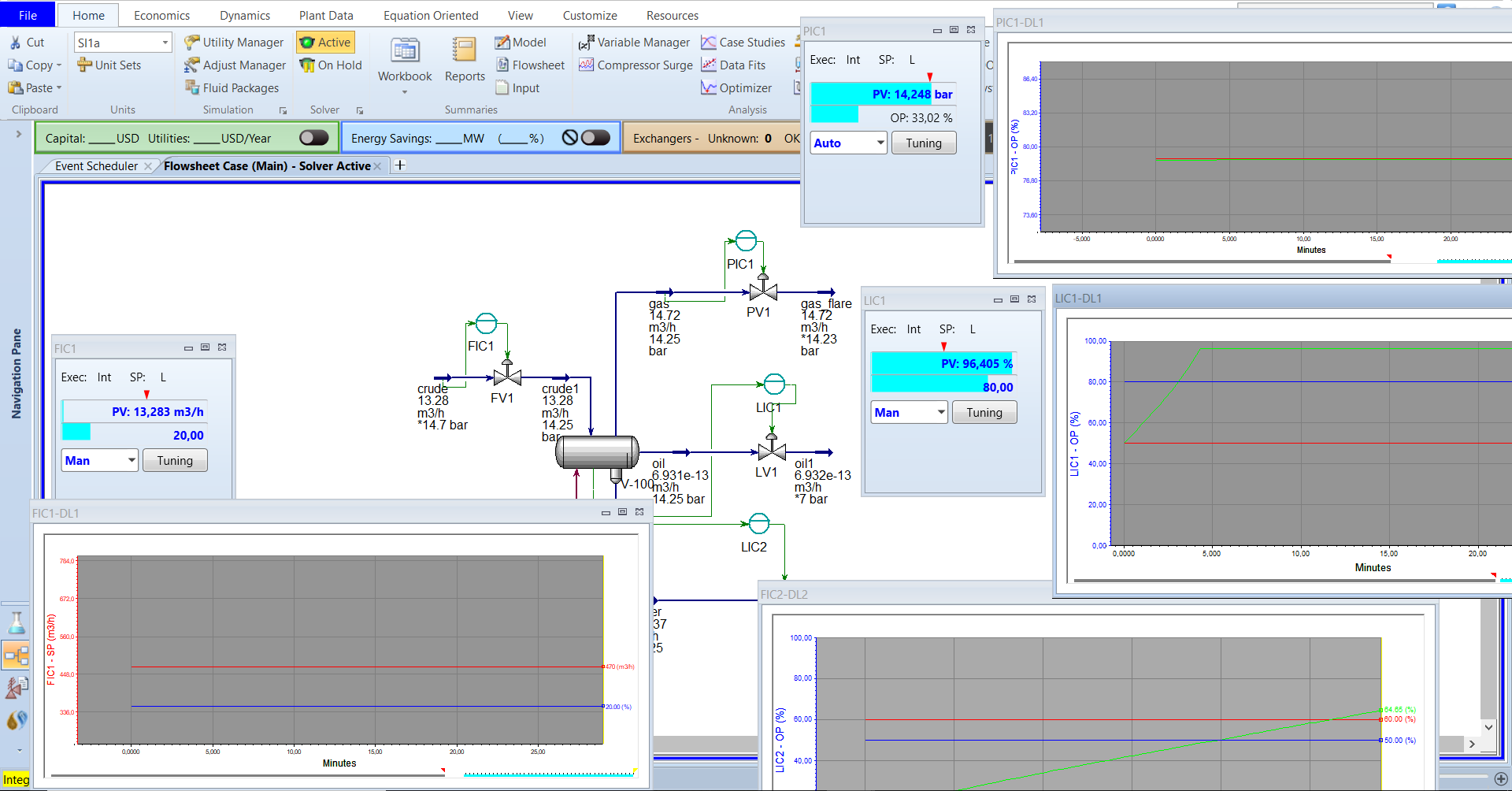Viewport: 1512px width, 791px height.
Task: Open the PIC1 Auto mode dropdown
Action: [880, 143]
